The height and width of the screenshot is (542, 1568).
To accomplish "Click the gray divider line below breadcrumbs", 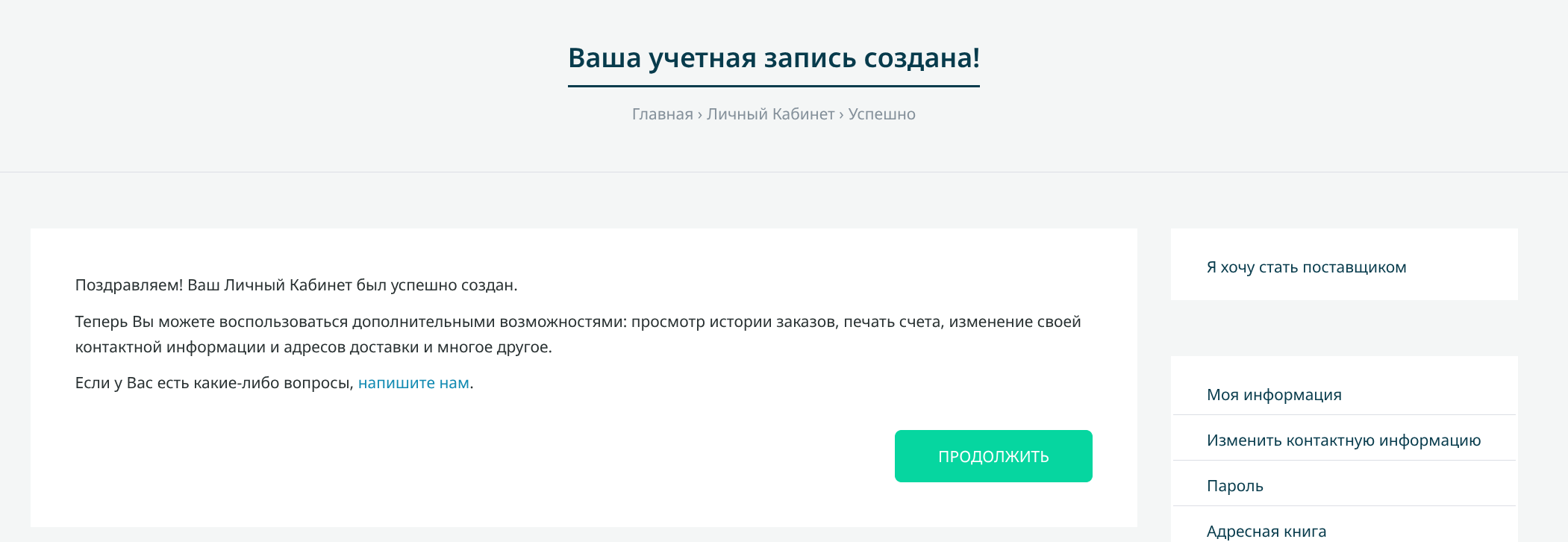I will [x=784, y=172].
